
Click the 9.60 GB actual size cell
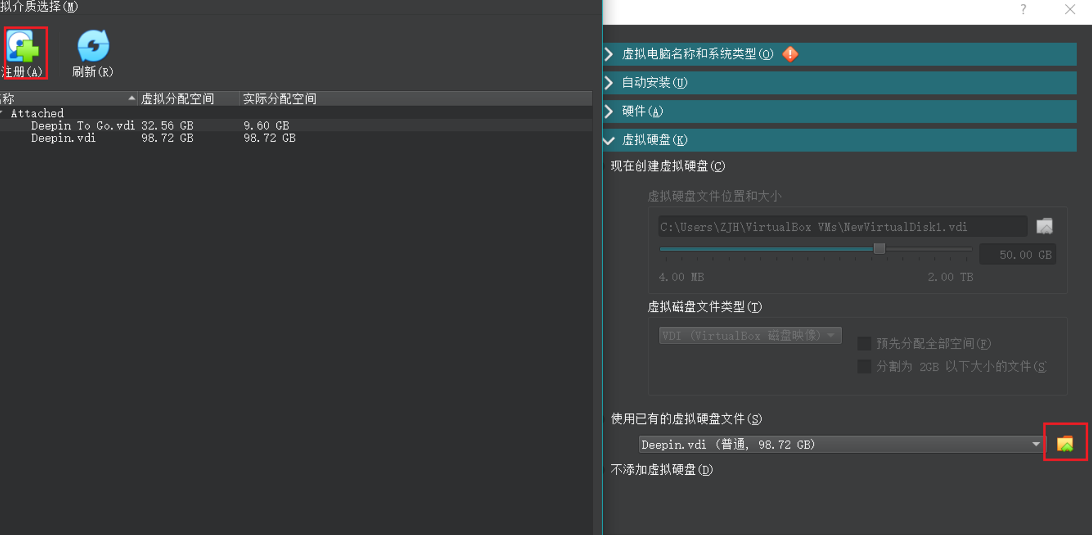266,125
